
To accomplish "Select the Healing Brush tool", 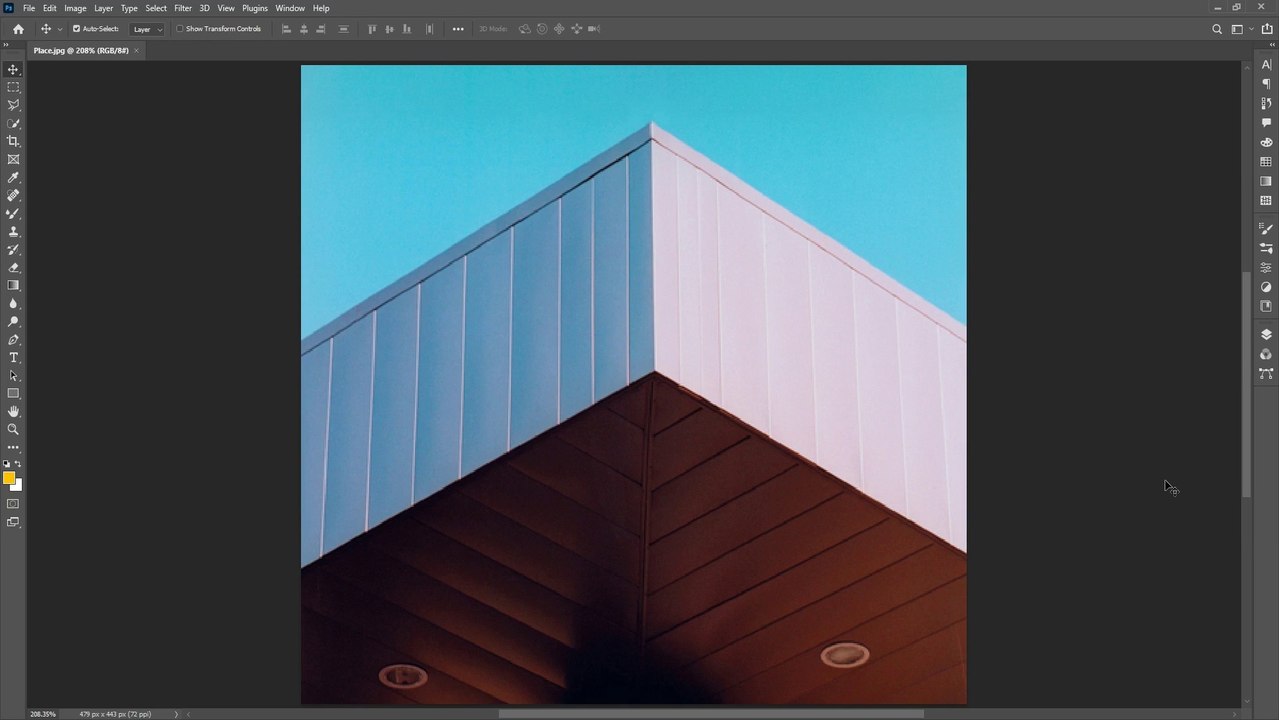I will pyautogui.click(x=13, y=195).
